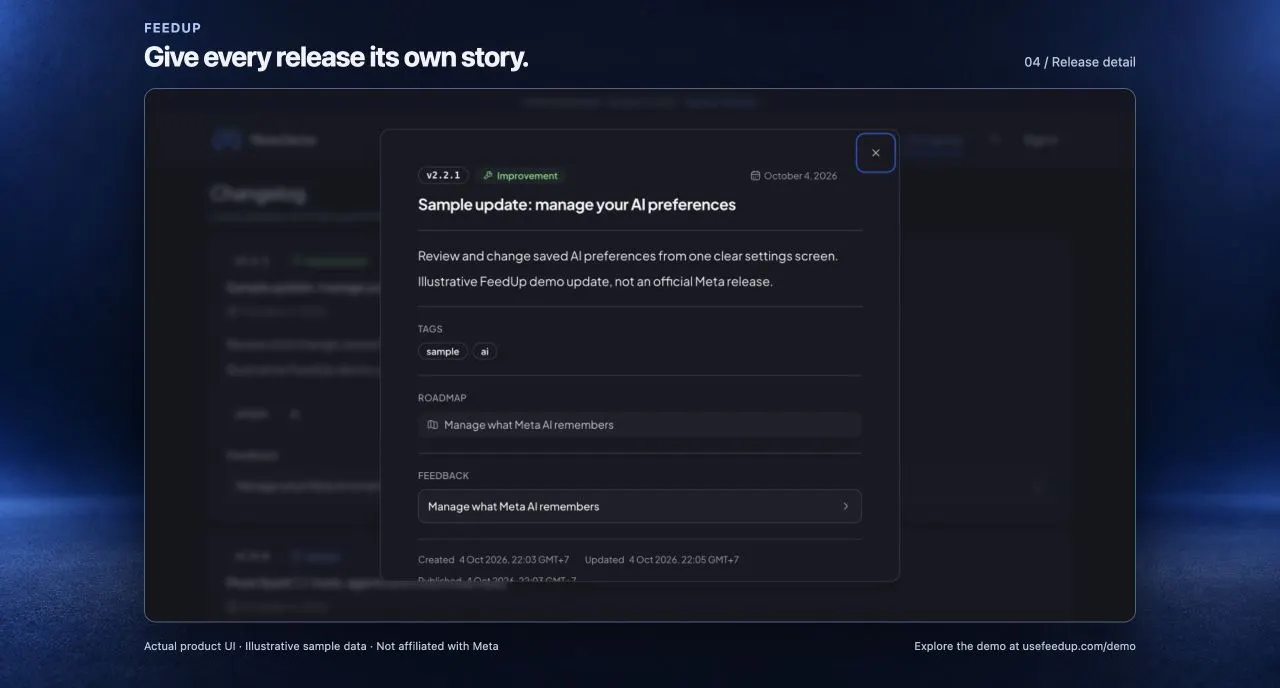Click the "TAGS" section label

pos(430,329)
